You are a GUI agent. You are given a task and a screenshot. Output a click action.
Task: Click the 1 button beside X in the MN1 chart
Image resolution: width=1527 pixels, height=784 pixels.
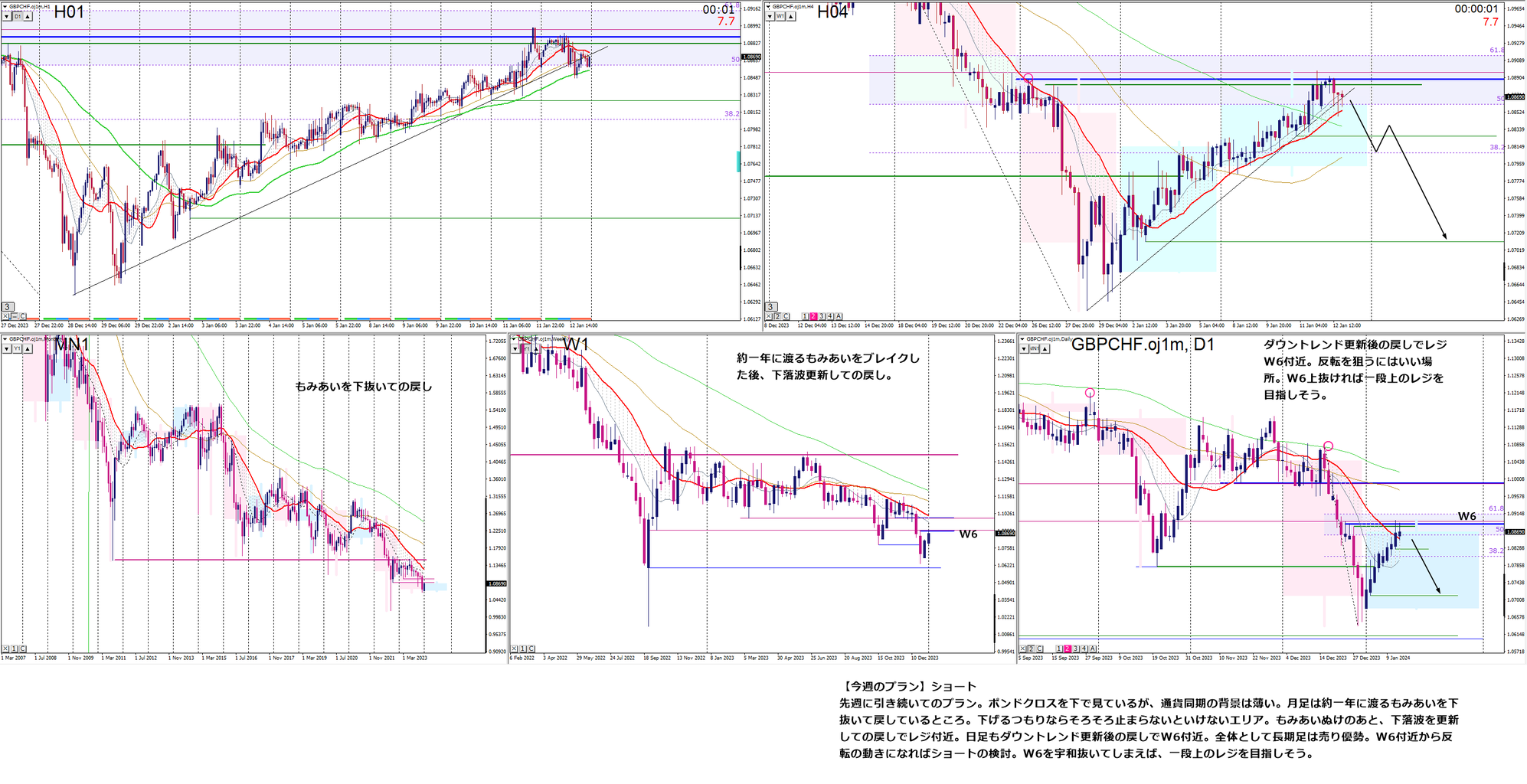[14, 648]
